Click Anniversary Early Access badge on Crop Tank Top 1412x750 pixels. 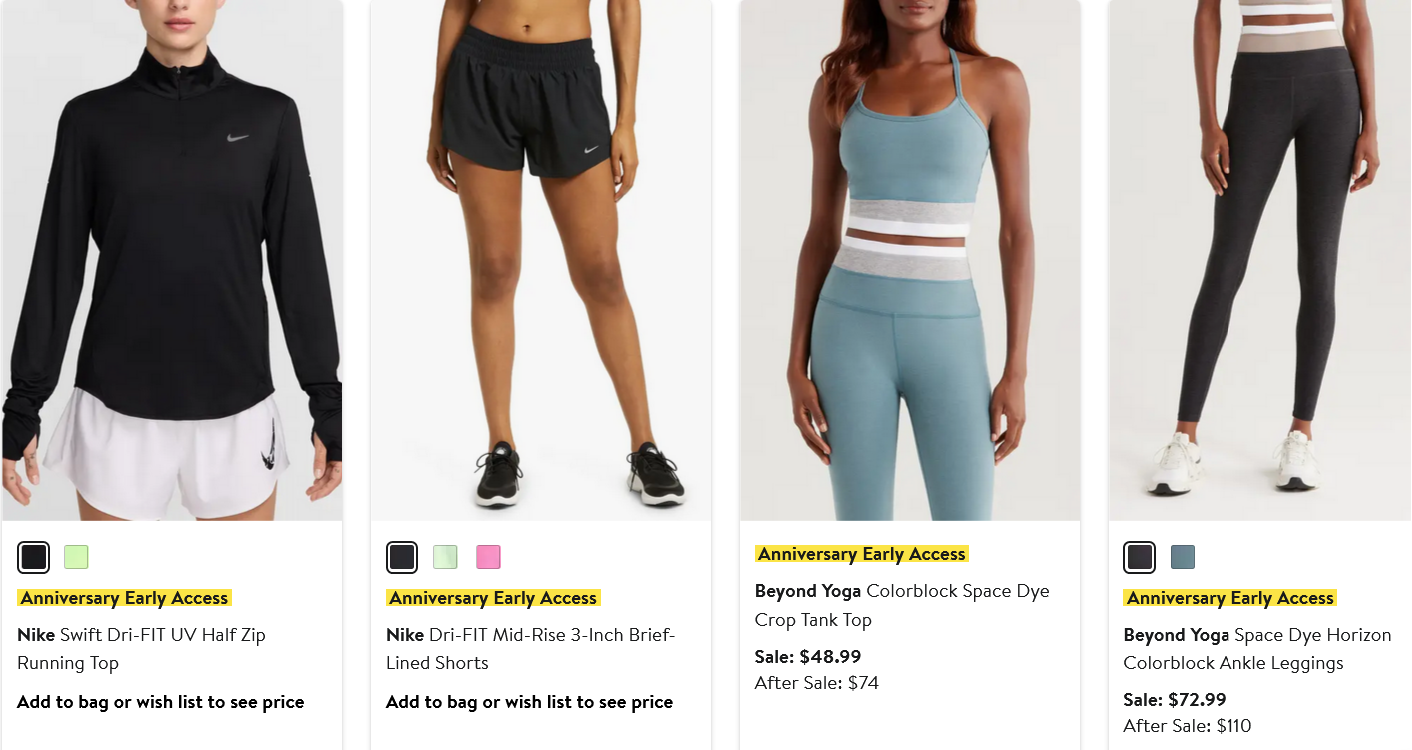point(862,554)
